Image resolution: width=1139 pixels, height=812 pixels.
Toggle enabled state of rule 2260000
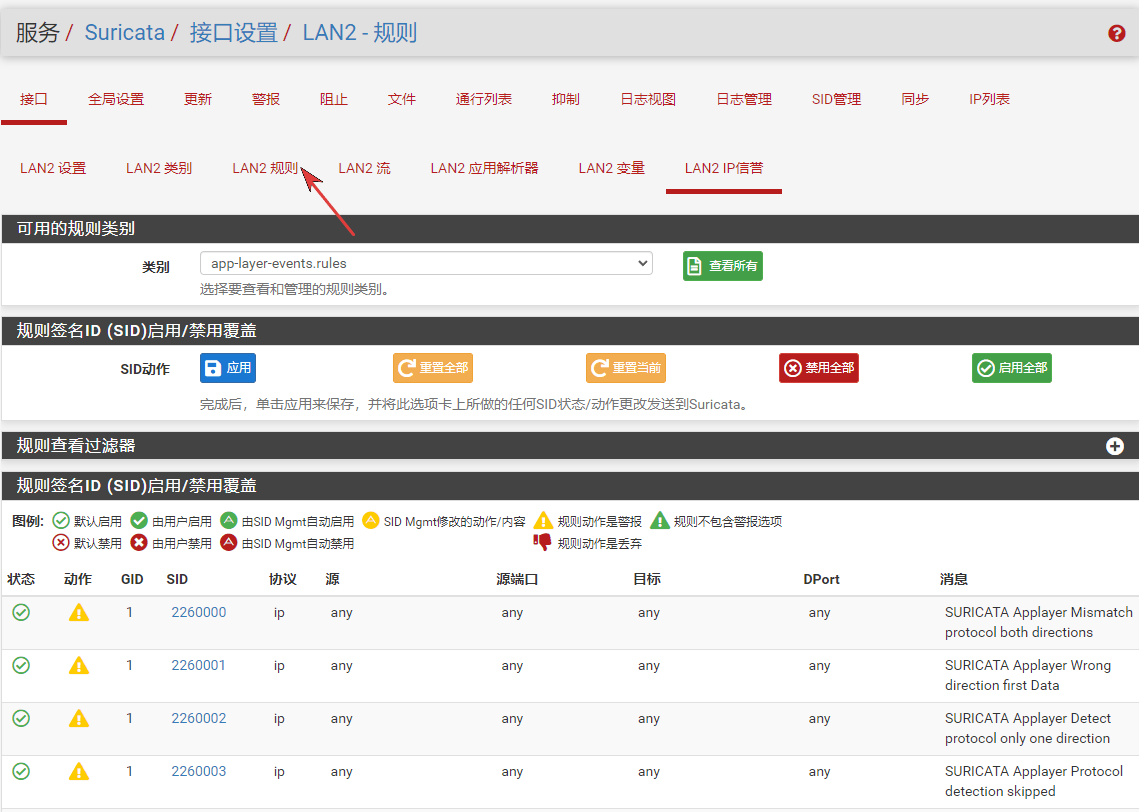(21, 612)
